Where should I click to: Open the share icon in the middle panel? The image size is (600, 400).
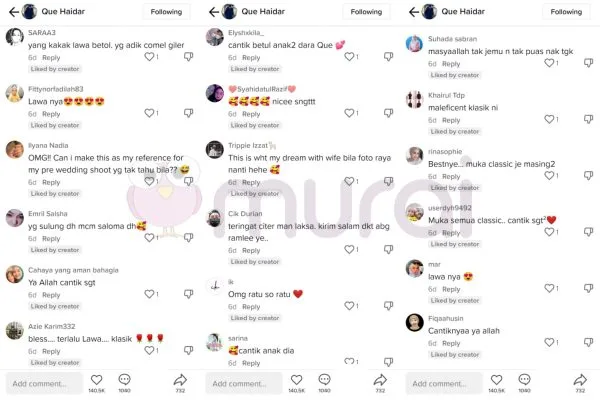click(380, 380)
